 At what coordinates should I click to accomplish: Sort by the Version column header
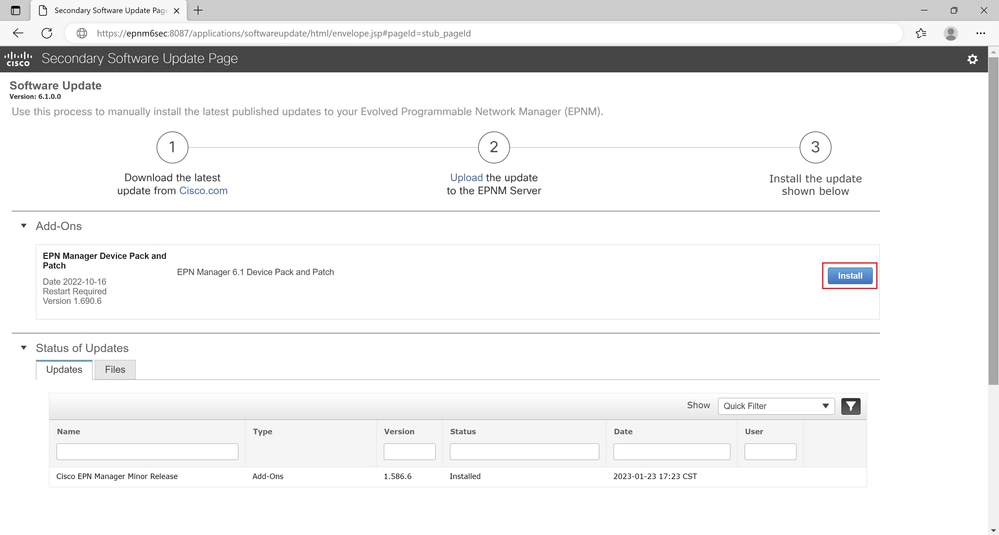(399, 431)
